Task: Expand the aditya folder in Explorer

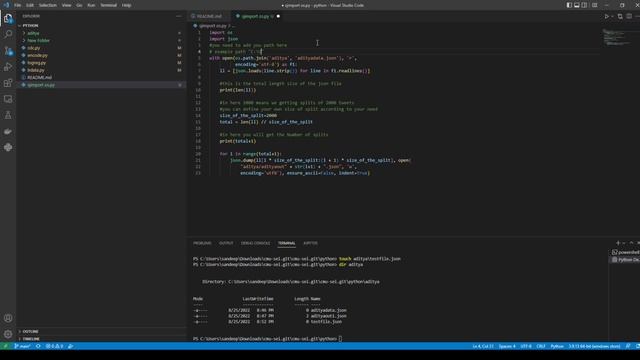Action: [x=101, y=33]
